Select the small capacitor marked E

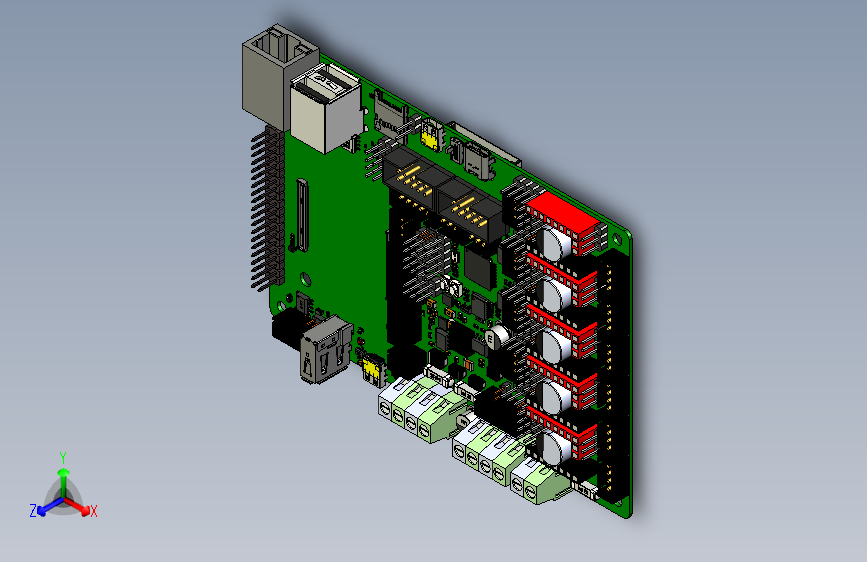[495, 337]
